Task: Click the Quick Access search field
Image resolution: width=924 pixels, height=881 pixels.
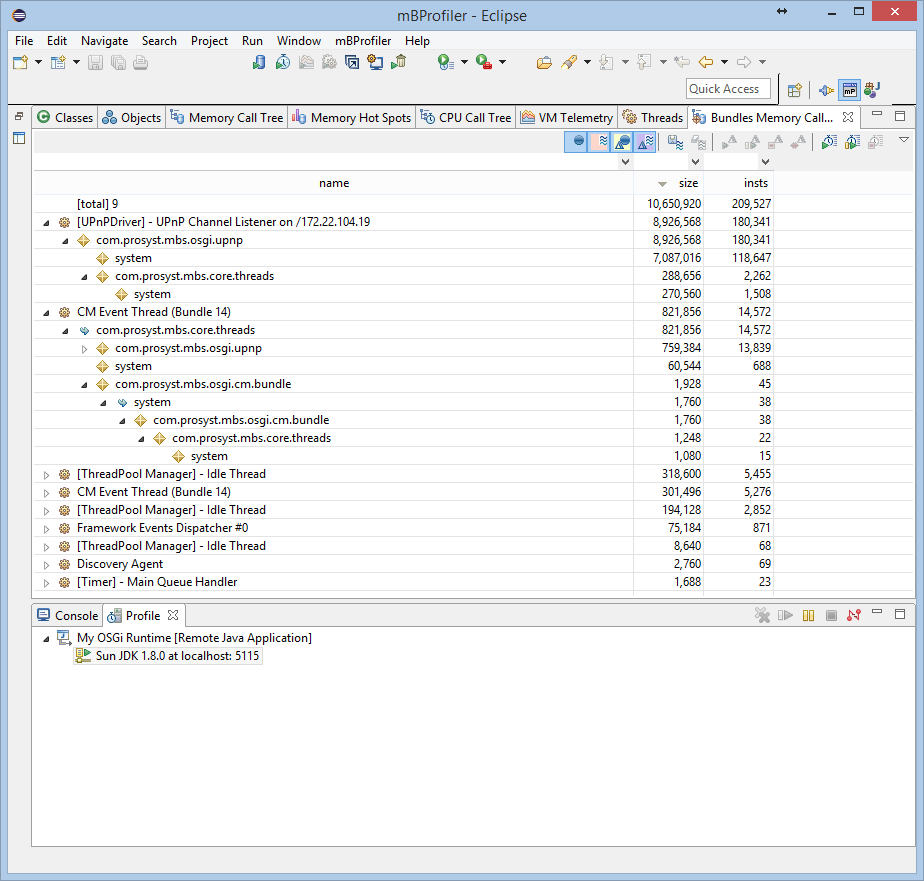Action: pos(728,89)
